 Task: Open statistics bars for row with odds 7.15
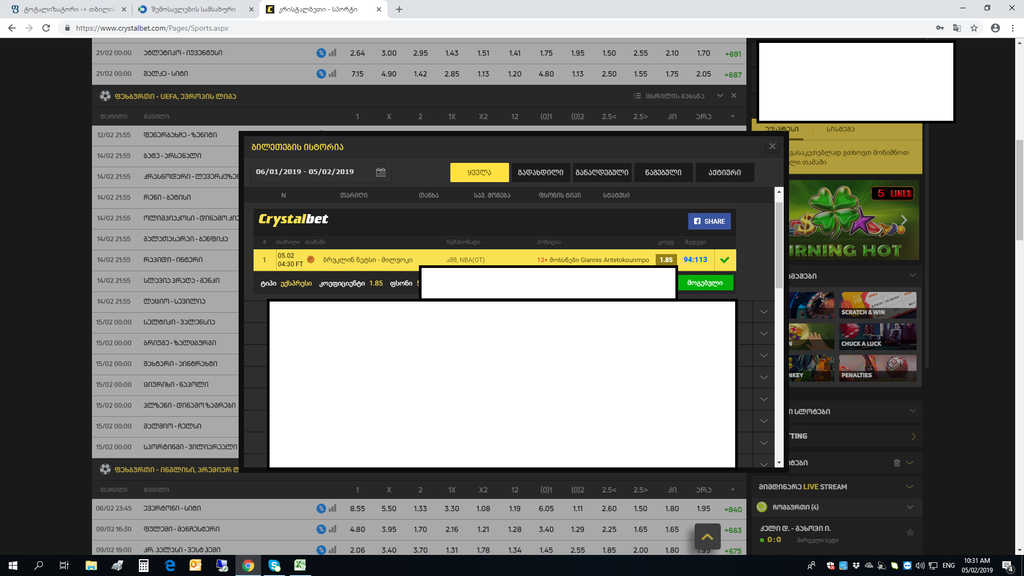[x=332, y=74]
